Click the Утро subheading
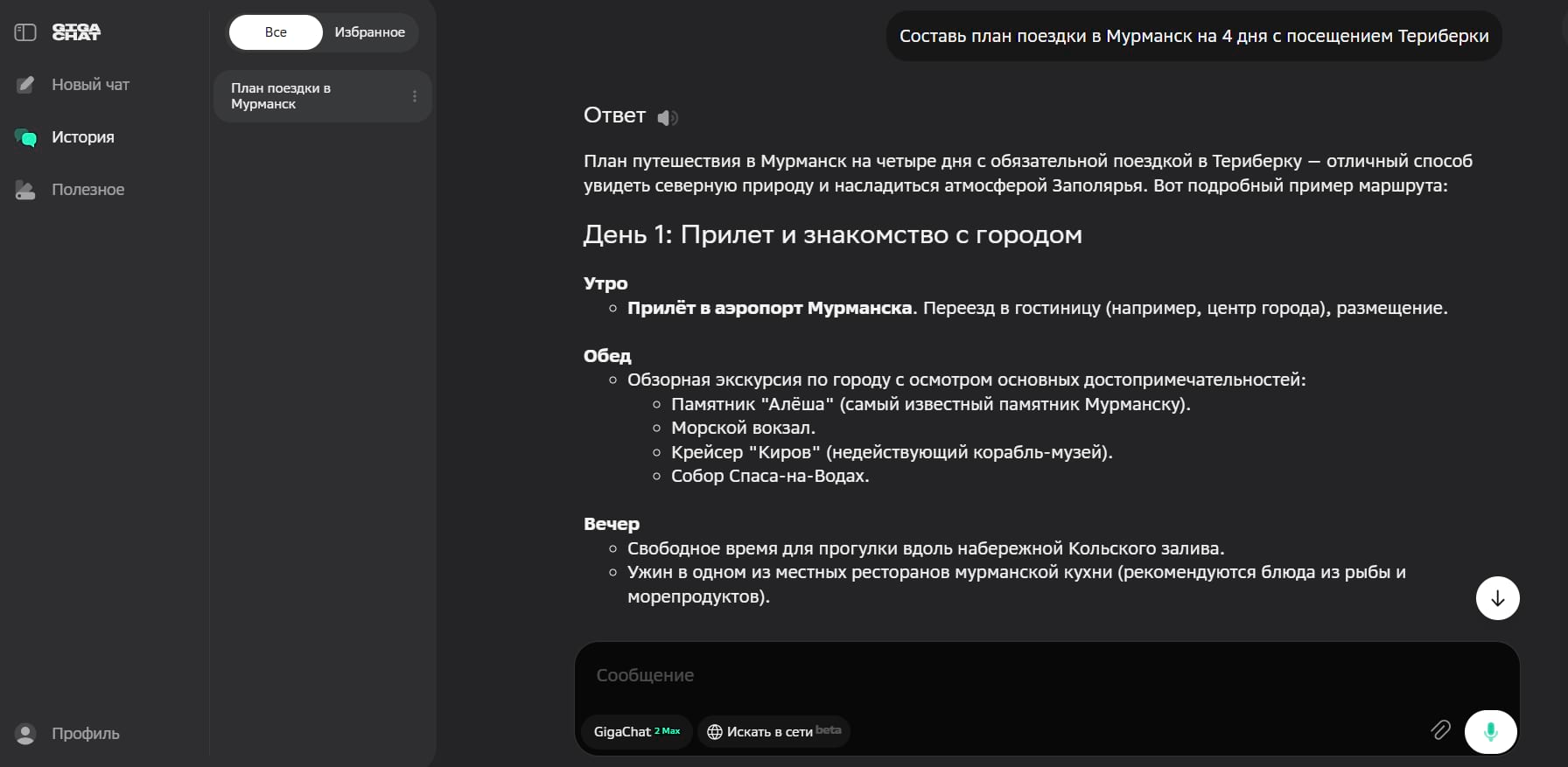This screenshot has height=767, width=1568. pyautogui.click(x=605, y=283)
